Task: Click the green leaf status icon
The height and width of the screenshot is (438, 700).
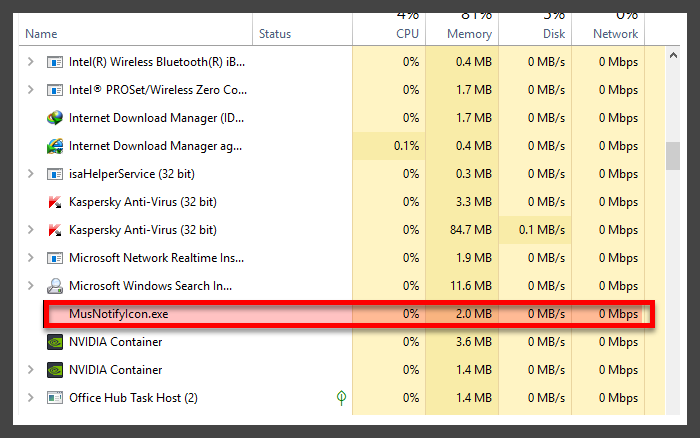Action: [341, 398]
